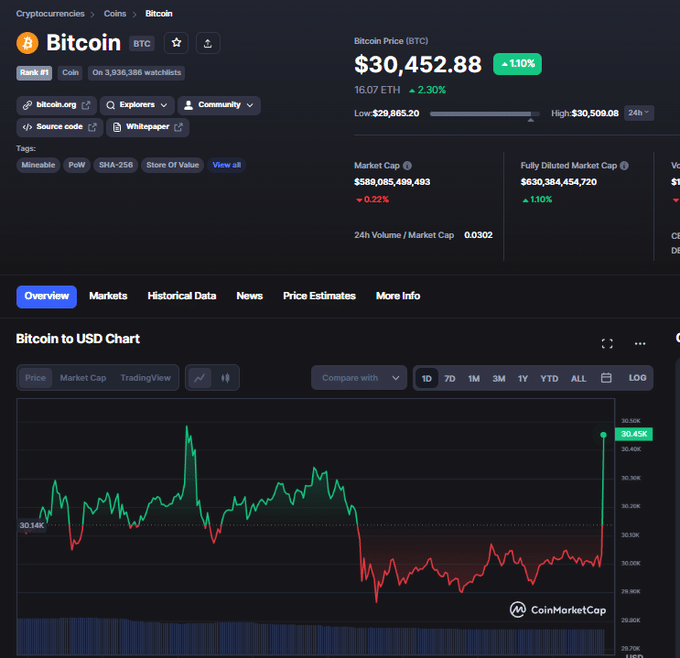Open the Compare with dropdown
Viewport: 680px width, 658px height.
coord(359,378)
